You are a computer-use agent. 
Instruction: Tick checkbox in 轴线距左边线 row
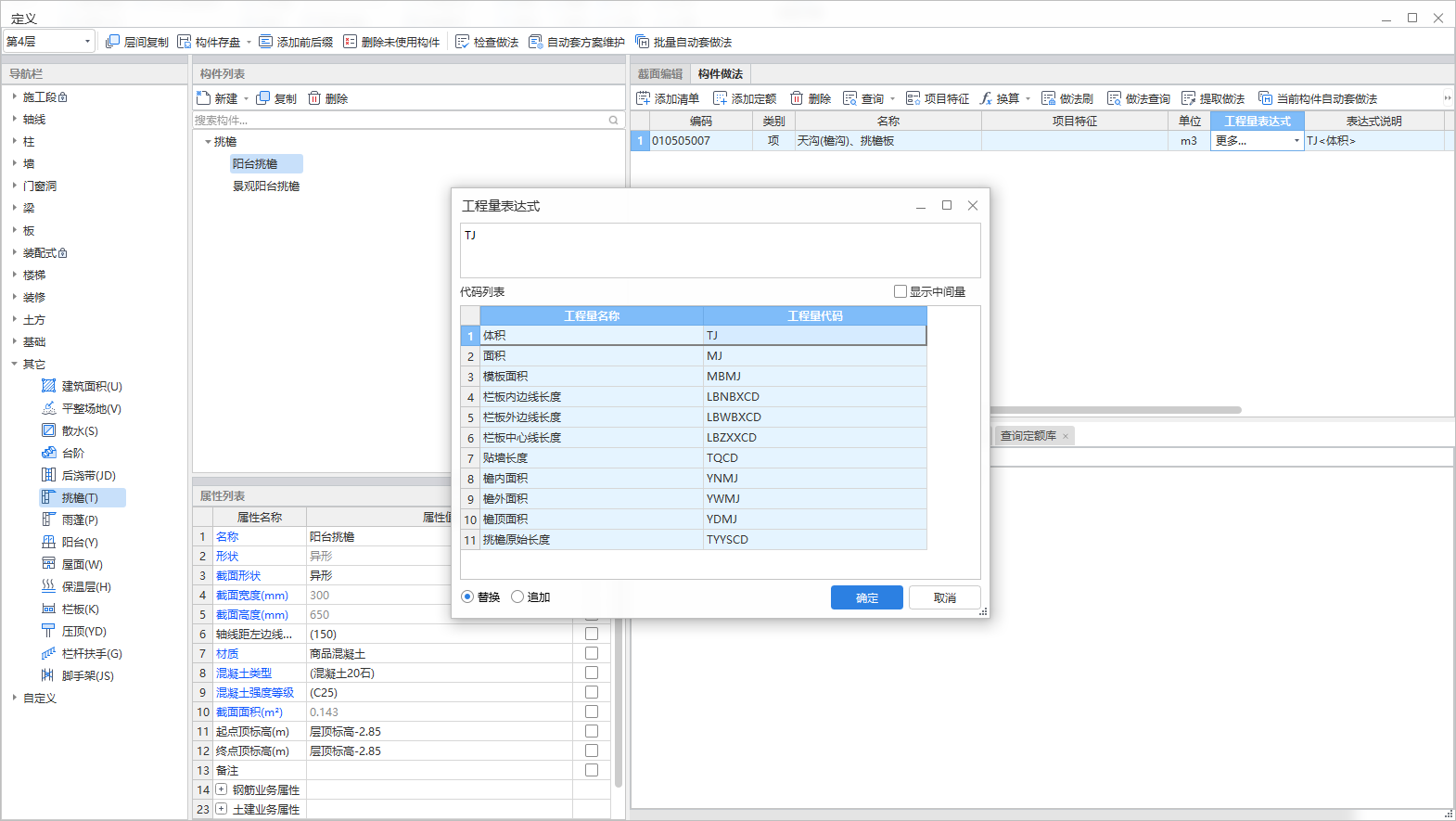(x=592, y=634)
